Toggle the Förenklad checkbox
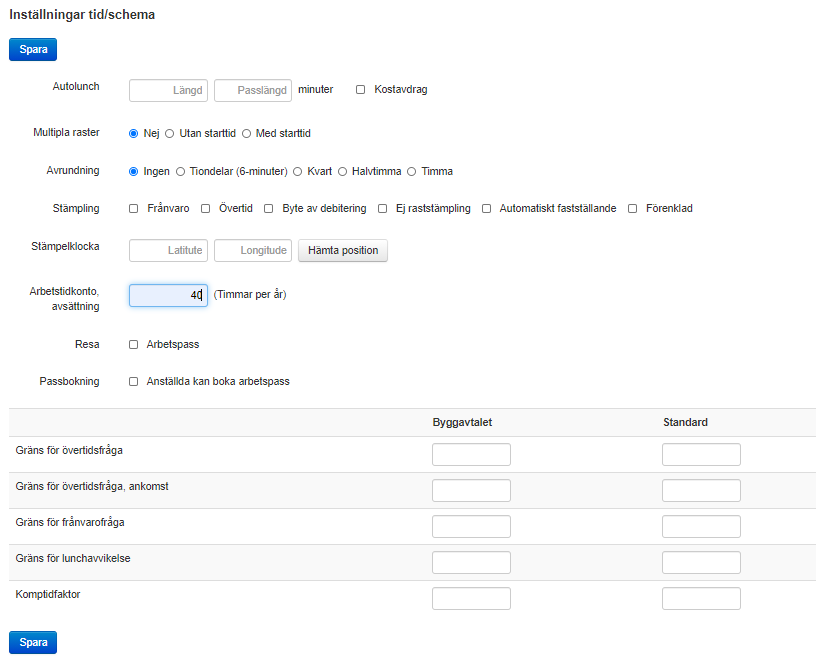 [632, 209]
